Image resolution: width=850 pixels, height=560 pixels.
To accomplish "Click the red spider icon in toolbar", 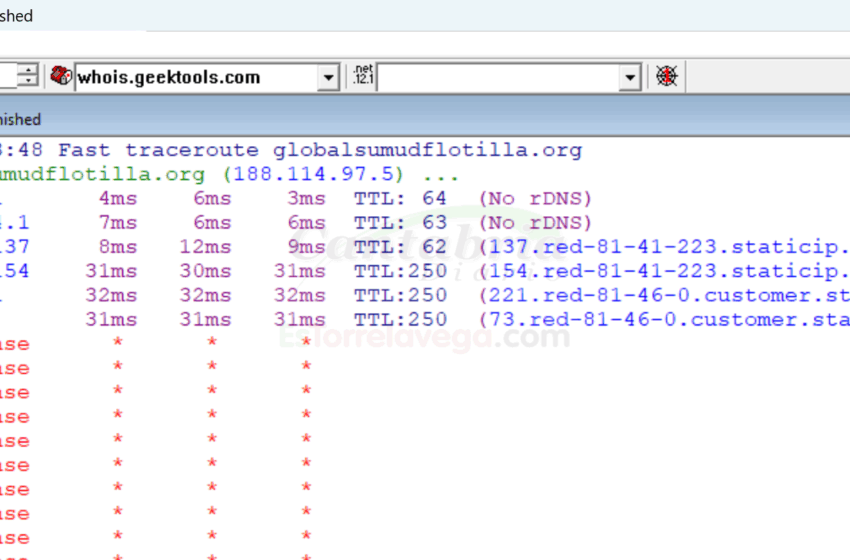I will pyautogui.click(x=666, y=77).
